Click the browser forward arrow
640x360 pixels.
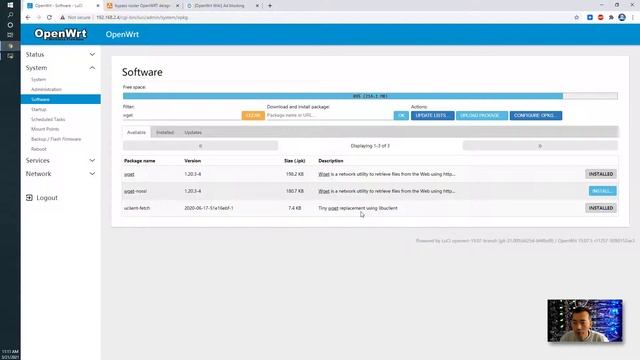pyautogui.click(x=39, y=18)
